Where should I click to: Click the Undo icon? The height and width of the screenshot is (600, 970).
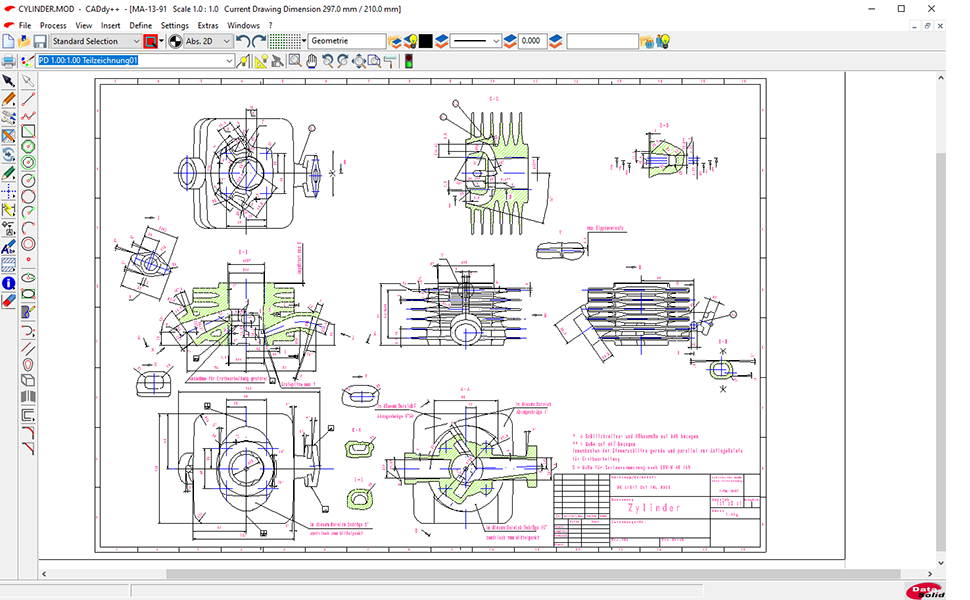pos(245,41)
